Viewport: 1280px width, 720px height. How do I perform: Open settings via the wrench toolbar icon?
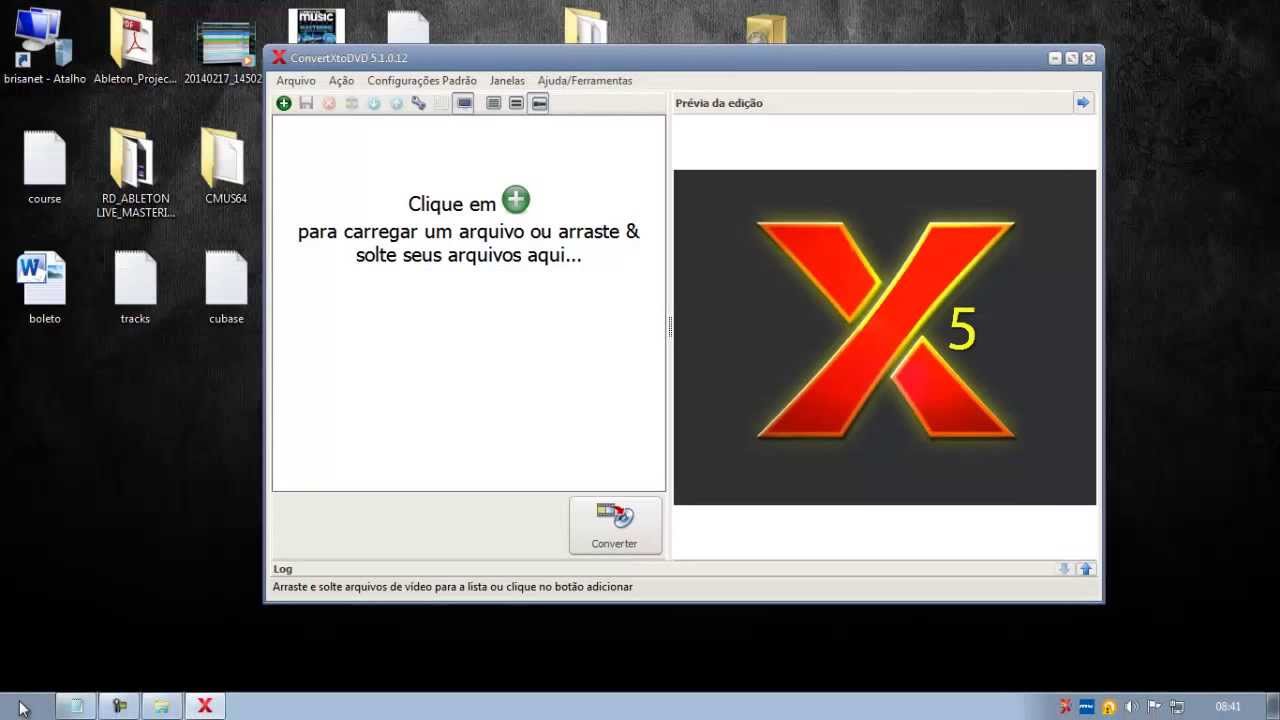419,103
